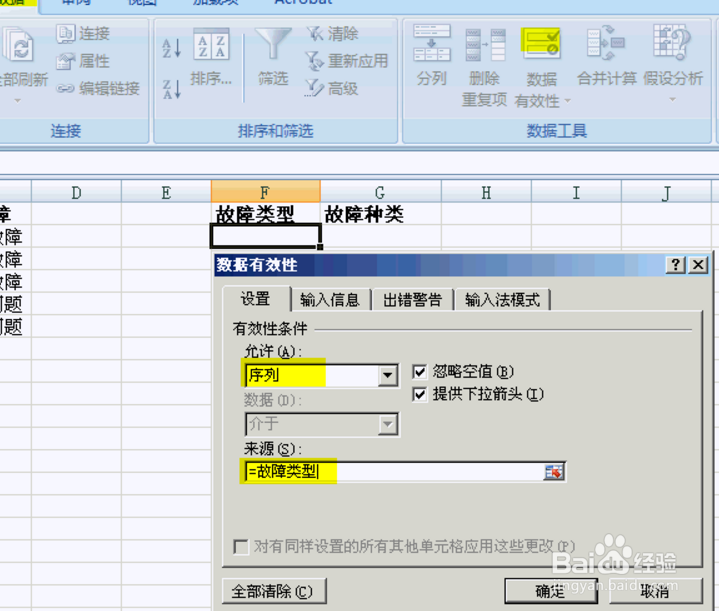Select column I header

point(576,192)
